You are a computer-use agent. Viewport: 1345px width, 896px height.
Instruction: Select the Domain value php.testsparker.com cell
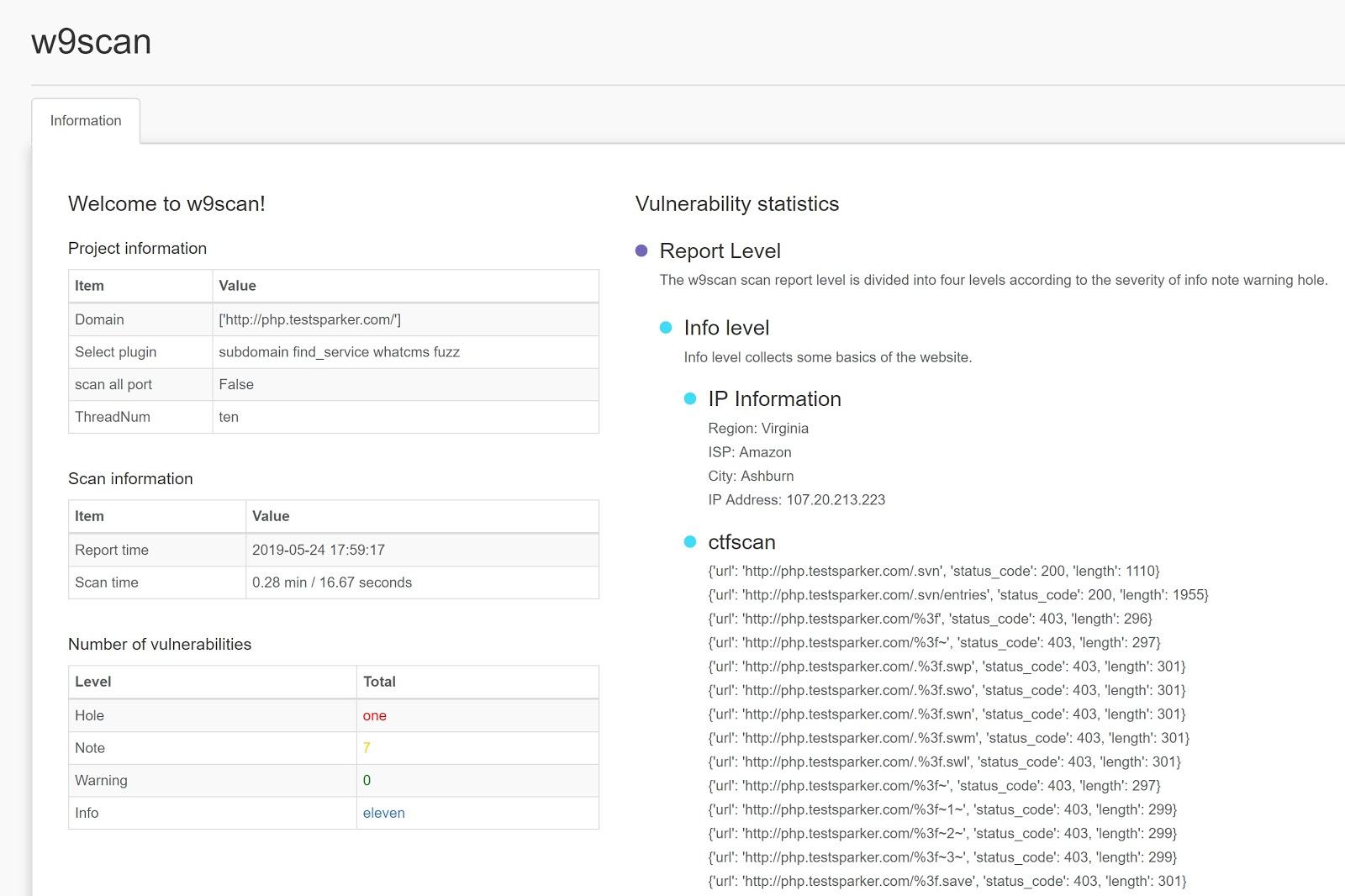click(309, 319)
